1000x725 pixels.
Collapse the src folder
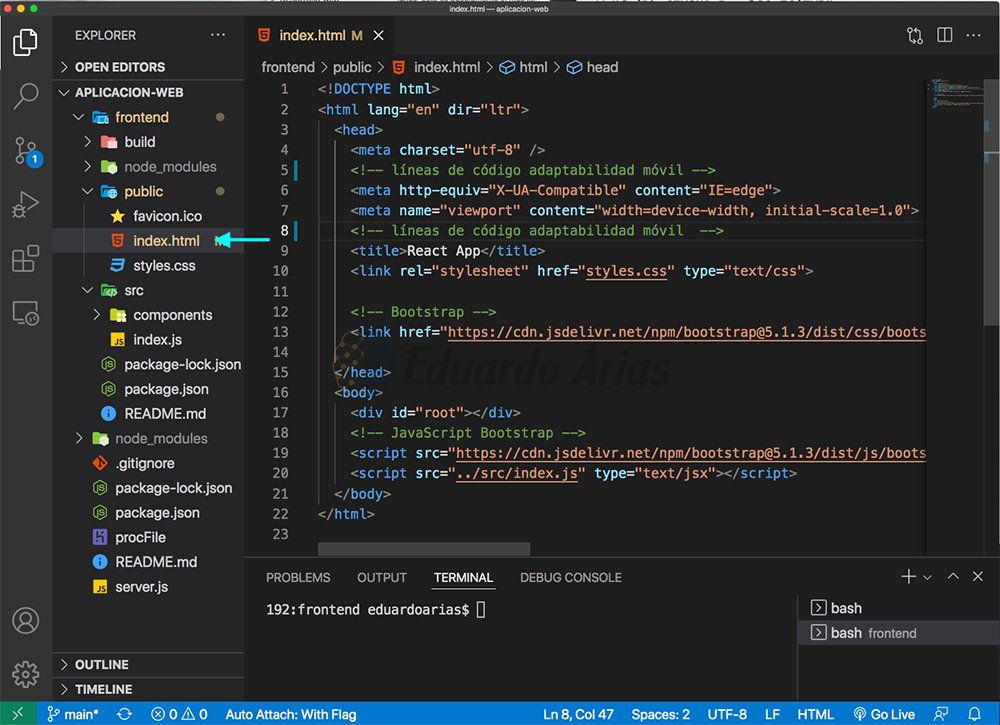click(x=148, y=290)
